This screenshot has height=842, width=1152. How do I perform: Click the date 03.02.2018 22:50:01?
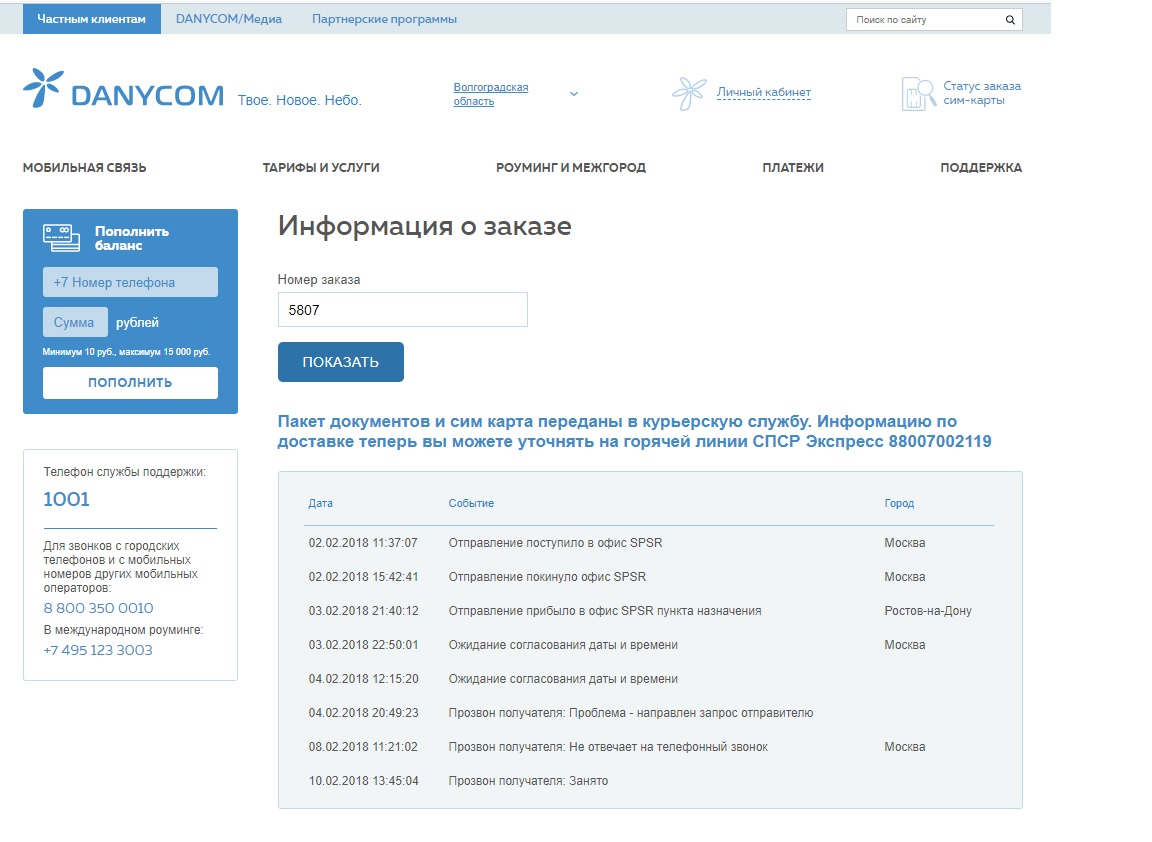click(364, 644)
